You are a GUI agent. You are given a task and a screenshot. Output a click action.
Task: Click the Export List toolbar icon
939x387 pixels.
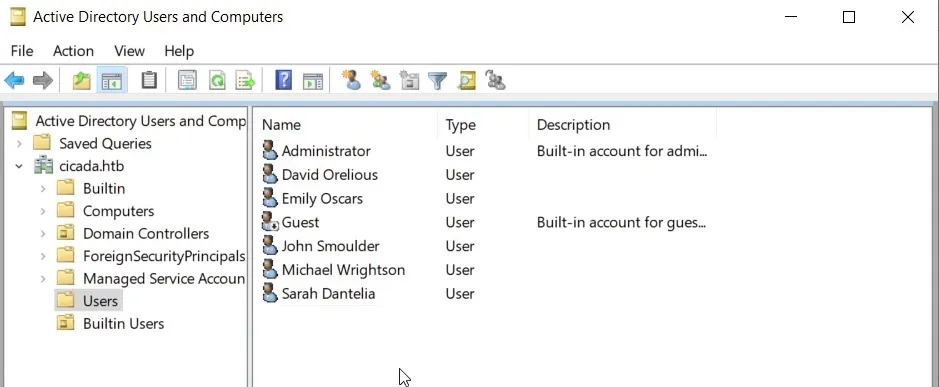tap(246, 80)
